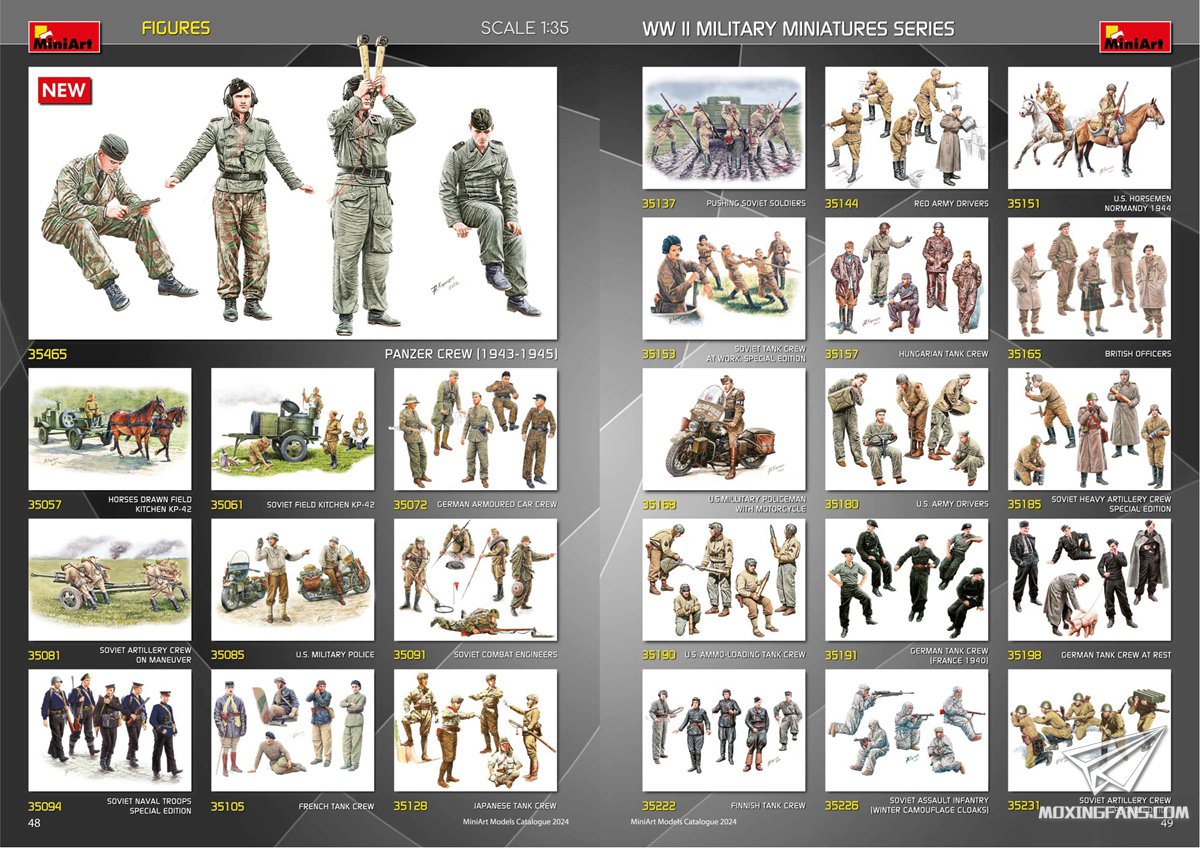Select the U.S. Horsemen Normandy 1944 picture
Screen dimensions: 1200x848
coord(1089,128)
